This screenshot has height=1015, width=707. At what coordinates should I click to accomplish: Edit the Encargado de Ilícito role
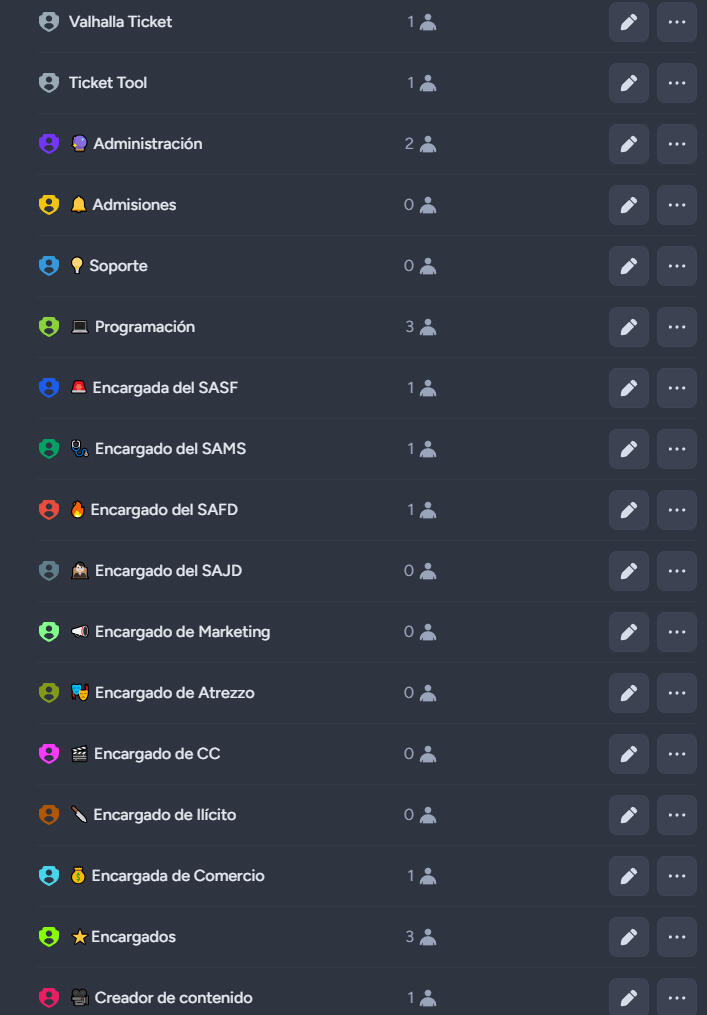pos(628,815)
